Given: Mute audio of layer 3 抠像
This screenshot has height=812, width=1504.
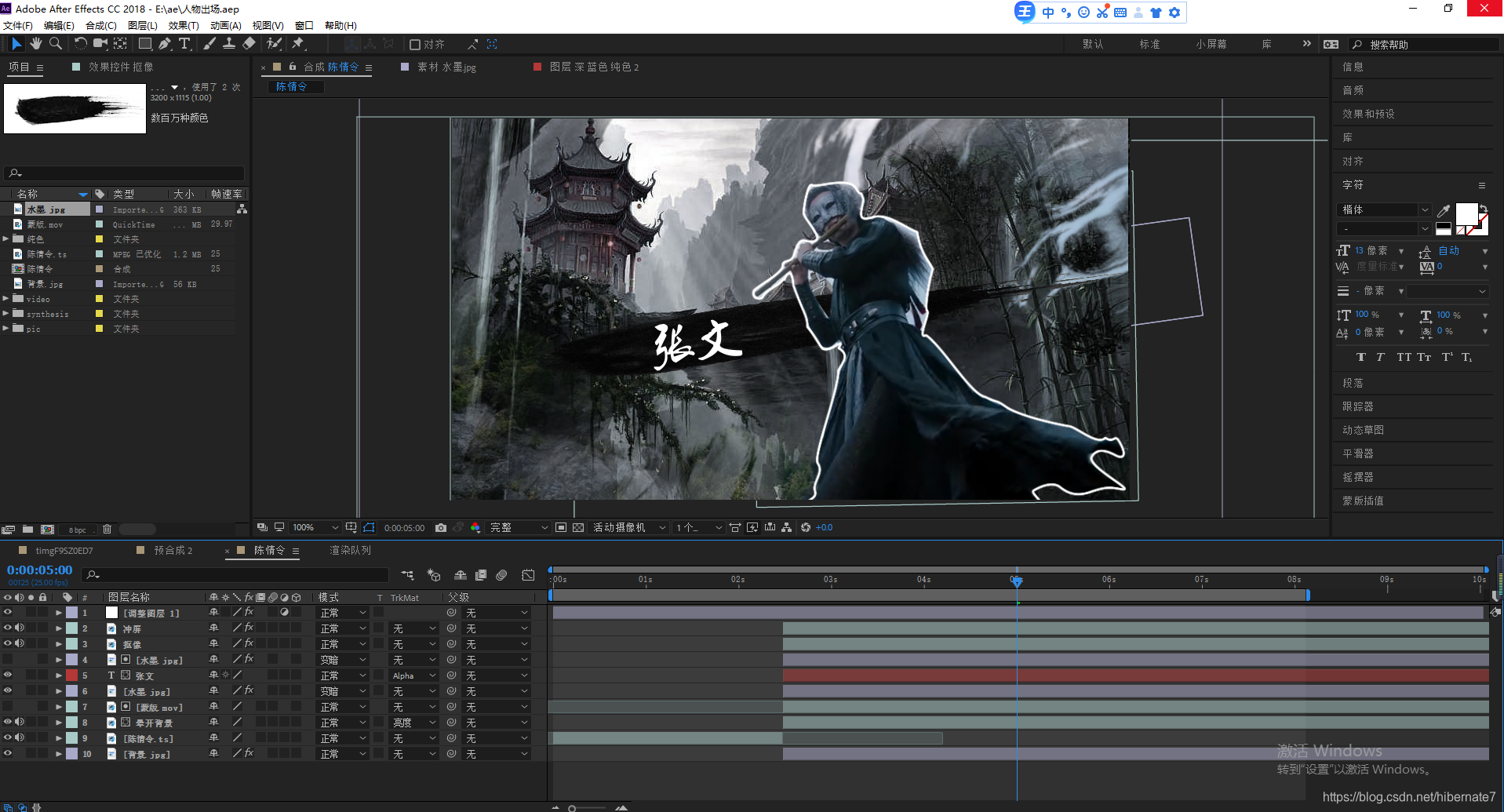Looking at the screenshot, I should coord(20,644).
